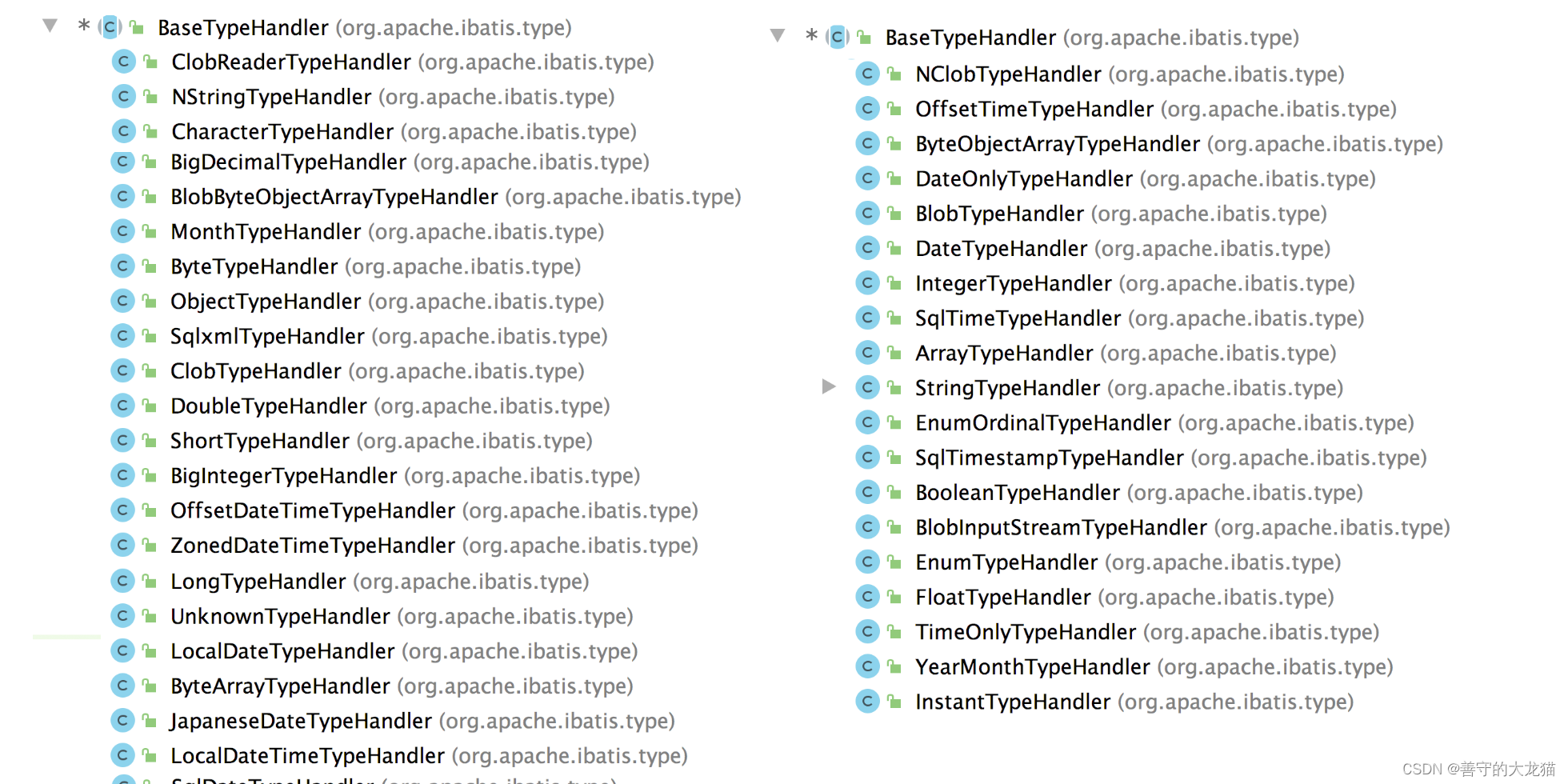Click the class icon next to ByteTypeHandler
The image size is (1568, 784).
pos(122,266)
